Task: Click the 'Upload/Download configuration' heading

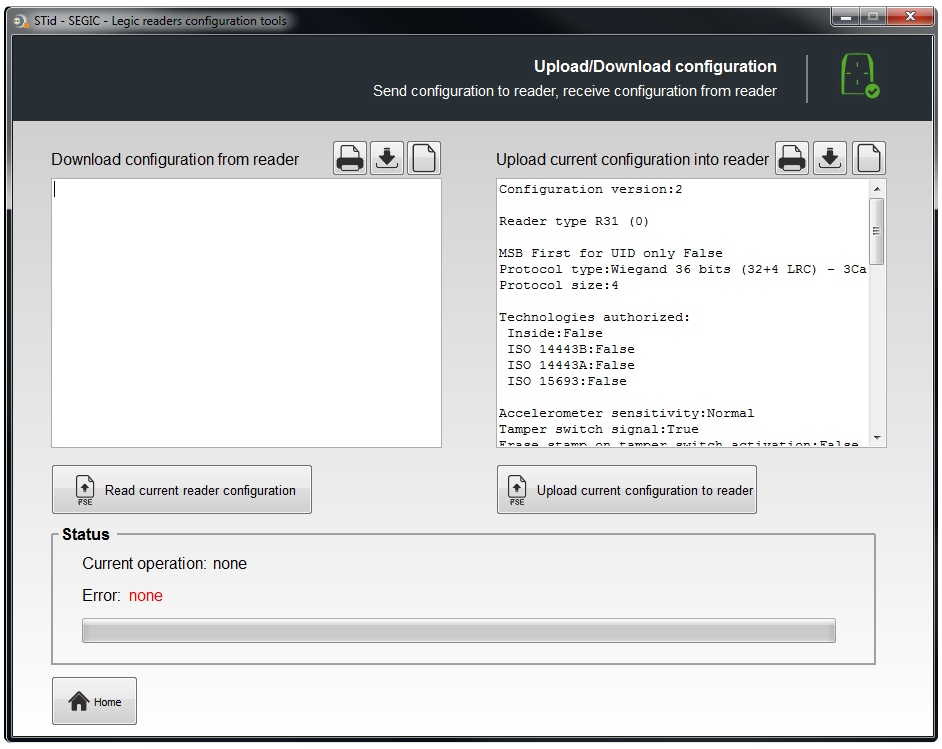Action: pyautogui.click(x=655, y=66)
